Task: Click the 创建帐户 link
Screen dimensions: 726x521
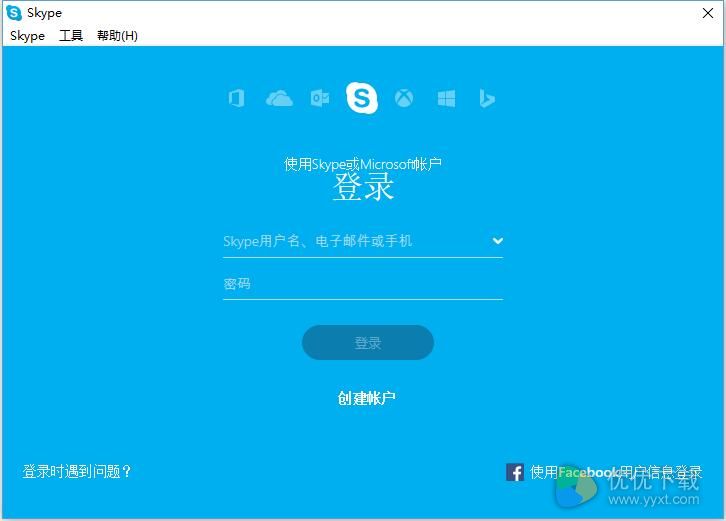Action: pos(366,398)
